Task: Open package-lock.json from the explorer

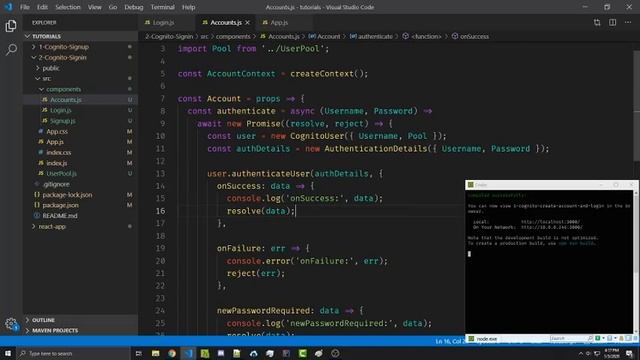Action: coord(67,195)
